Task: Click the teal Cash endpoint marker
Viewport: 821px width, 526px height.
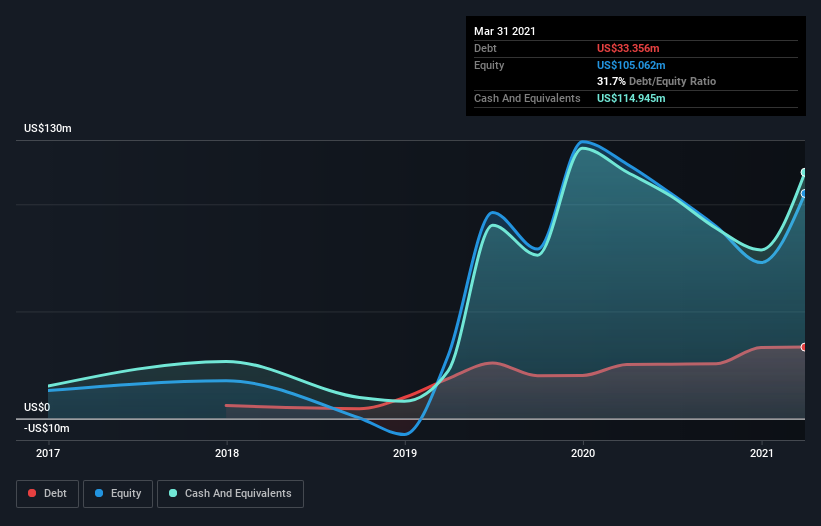Action: [x=804, y=172]
